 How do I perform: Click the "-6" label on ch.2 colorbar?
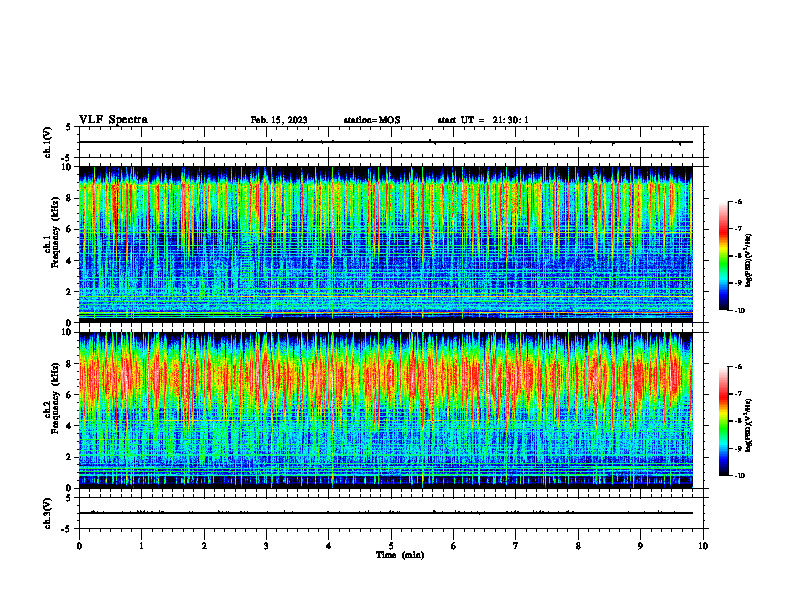739,367
